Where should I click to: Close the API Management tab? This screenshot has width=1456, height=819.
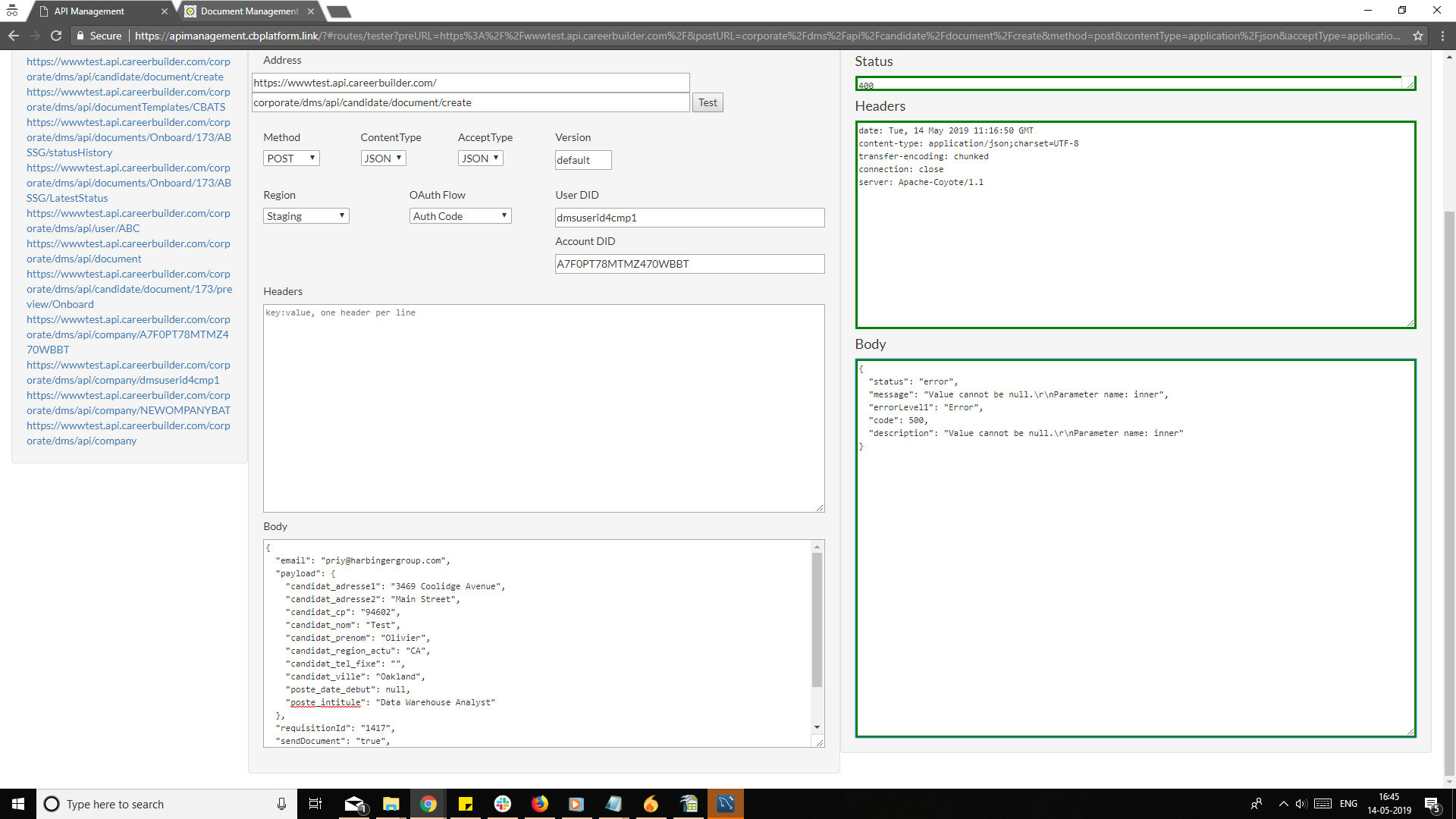(x=165, y=11)
